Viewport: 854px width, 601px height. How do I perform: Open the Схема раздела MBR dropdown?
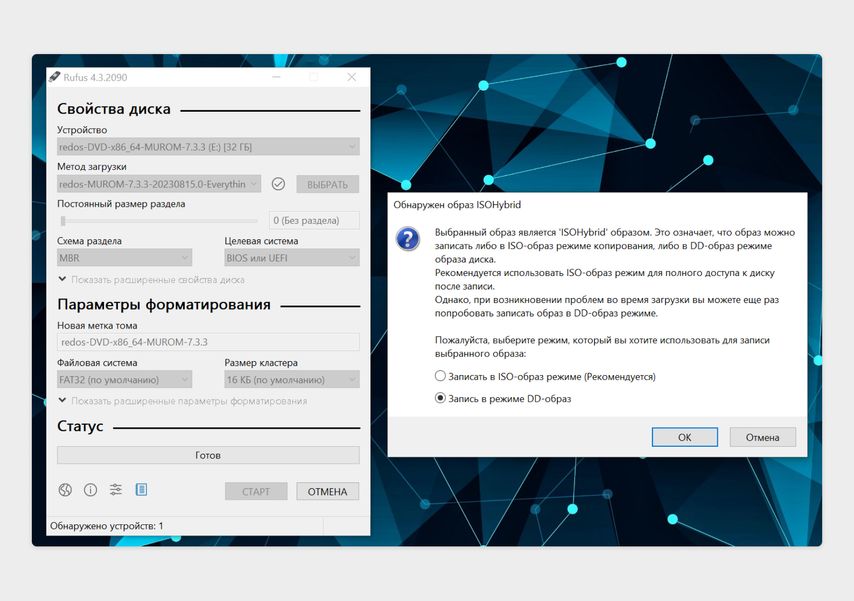(x=124, y=258)
